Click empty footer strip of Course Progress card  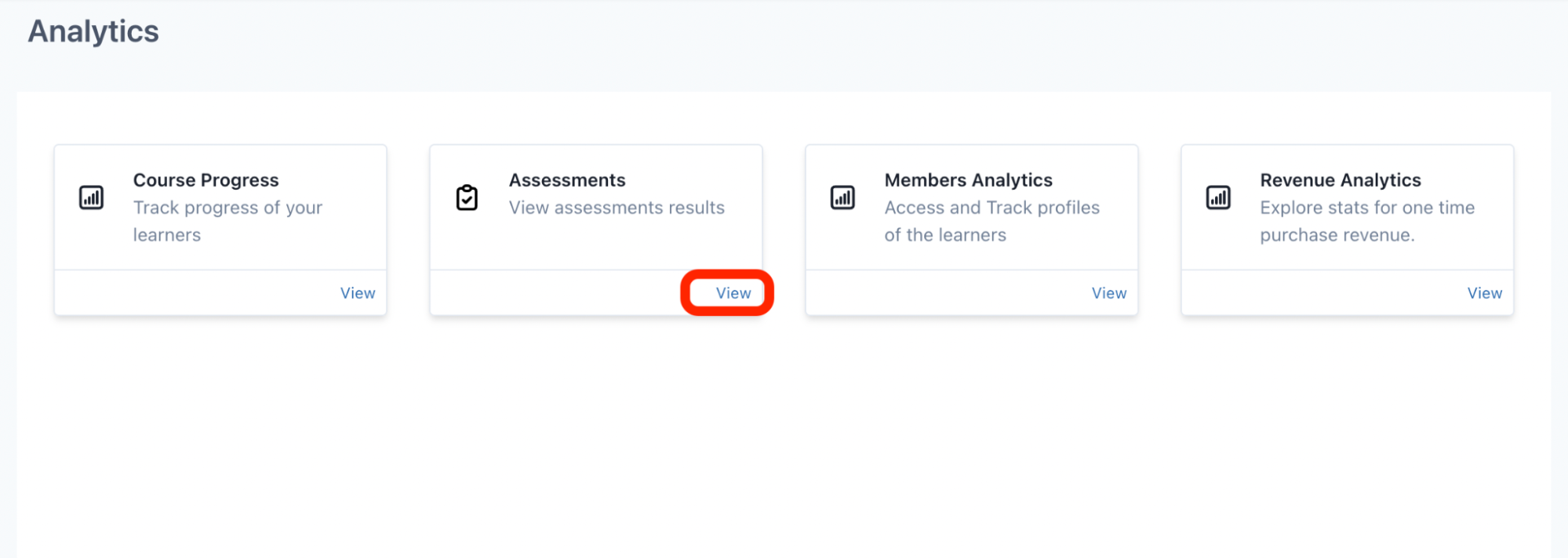click(x=188, y=293)
